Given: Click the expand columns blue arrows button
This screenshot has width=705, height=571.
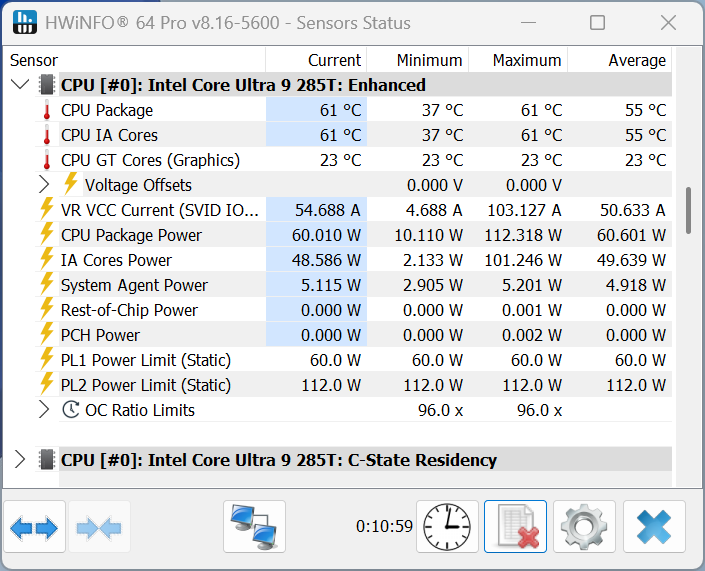Looking at the screenshot, I should tap(34, 526).
